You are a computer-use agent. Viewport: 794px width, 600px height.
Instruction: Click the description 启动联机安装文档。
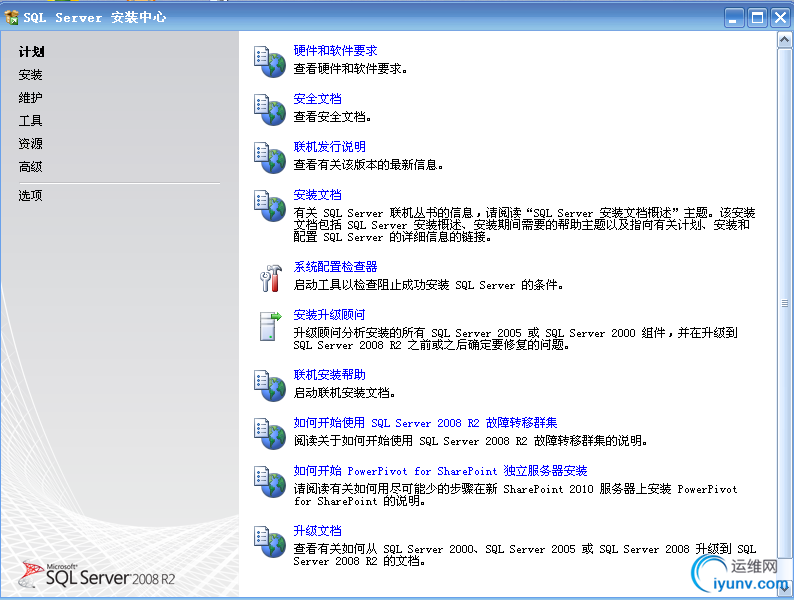coord(344,392)
